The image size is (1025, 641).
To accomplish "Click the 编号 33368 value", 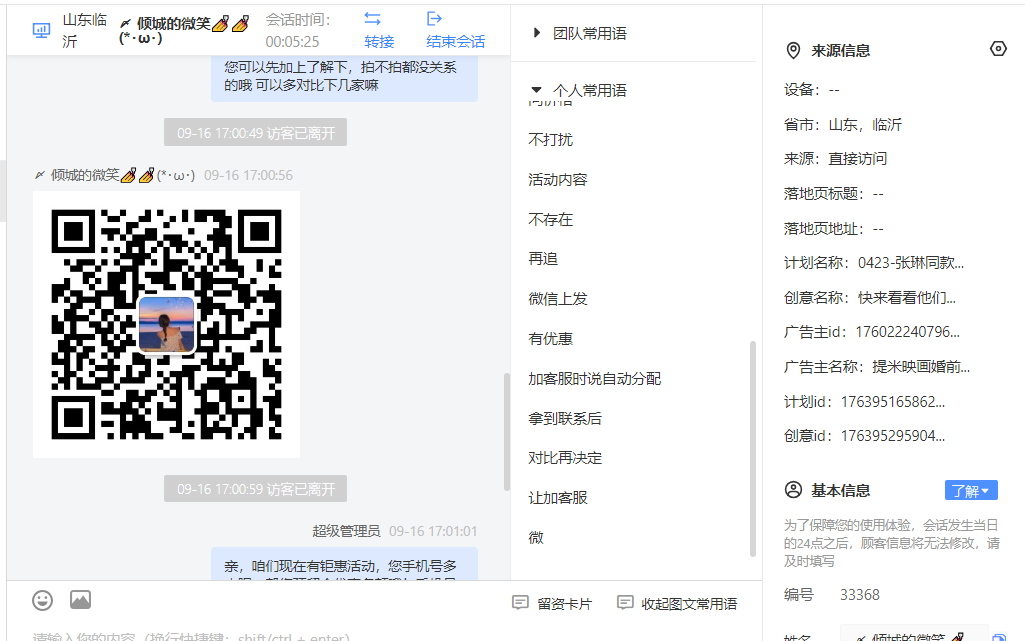I will click(860, 595).
